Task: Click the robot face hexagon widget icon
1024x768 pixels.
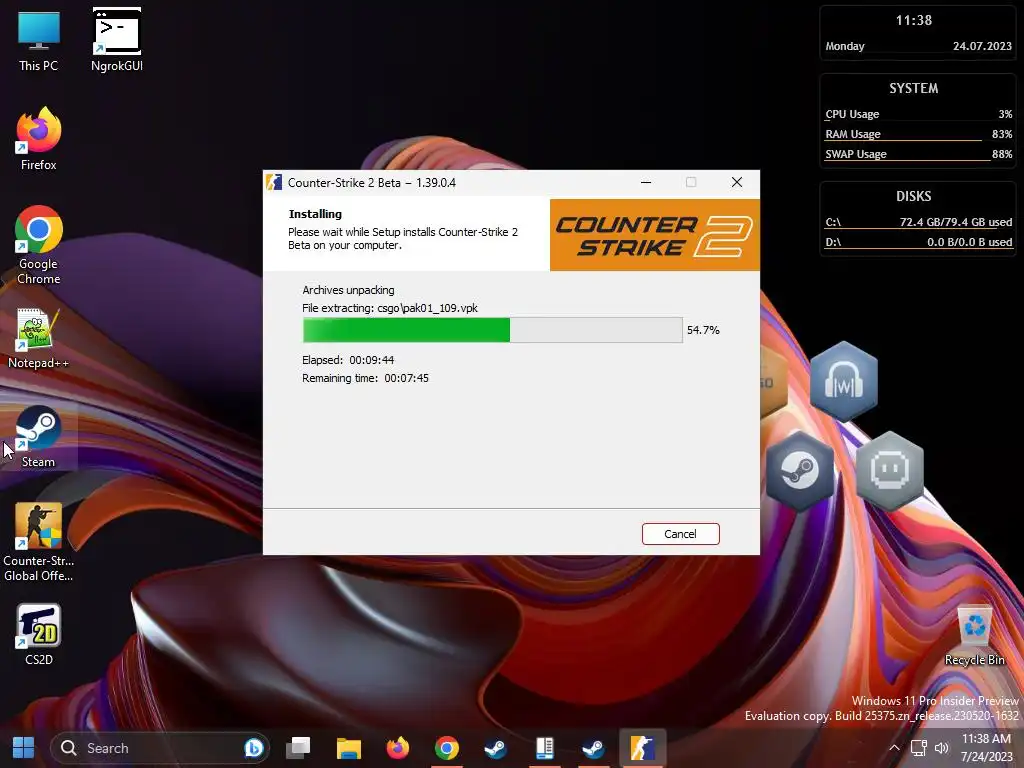Action: pos(889,470)
